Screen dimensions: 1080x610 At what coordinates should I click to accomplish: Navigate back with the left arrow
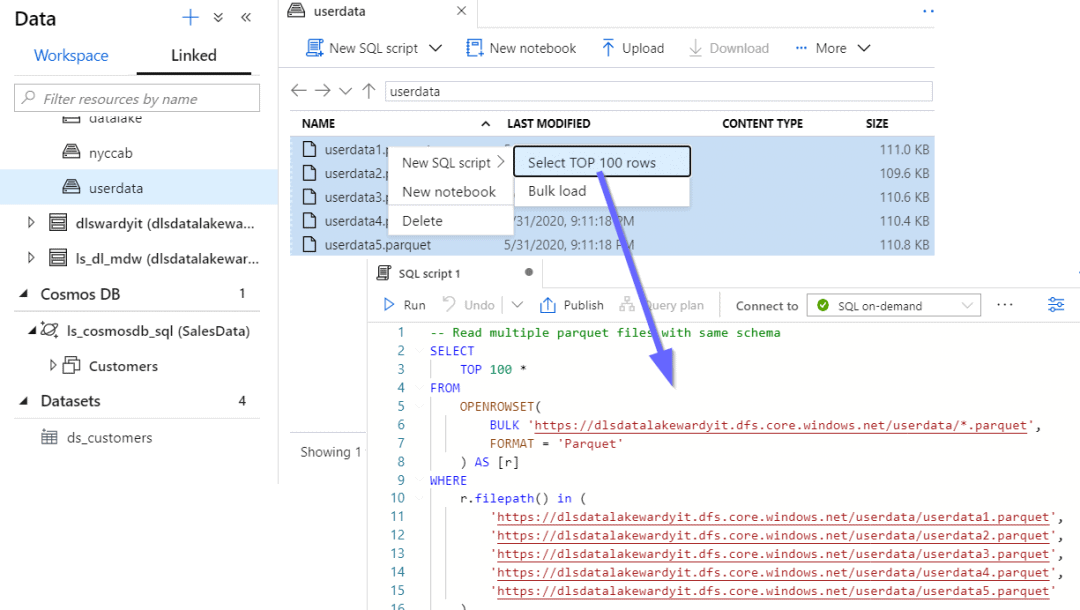click(298, 91)
